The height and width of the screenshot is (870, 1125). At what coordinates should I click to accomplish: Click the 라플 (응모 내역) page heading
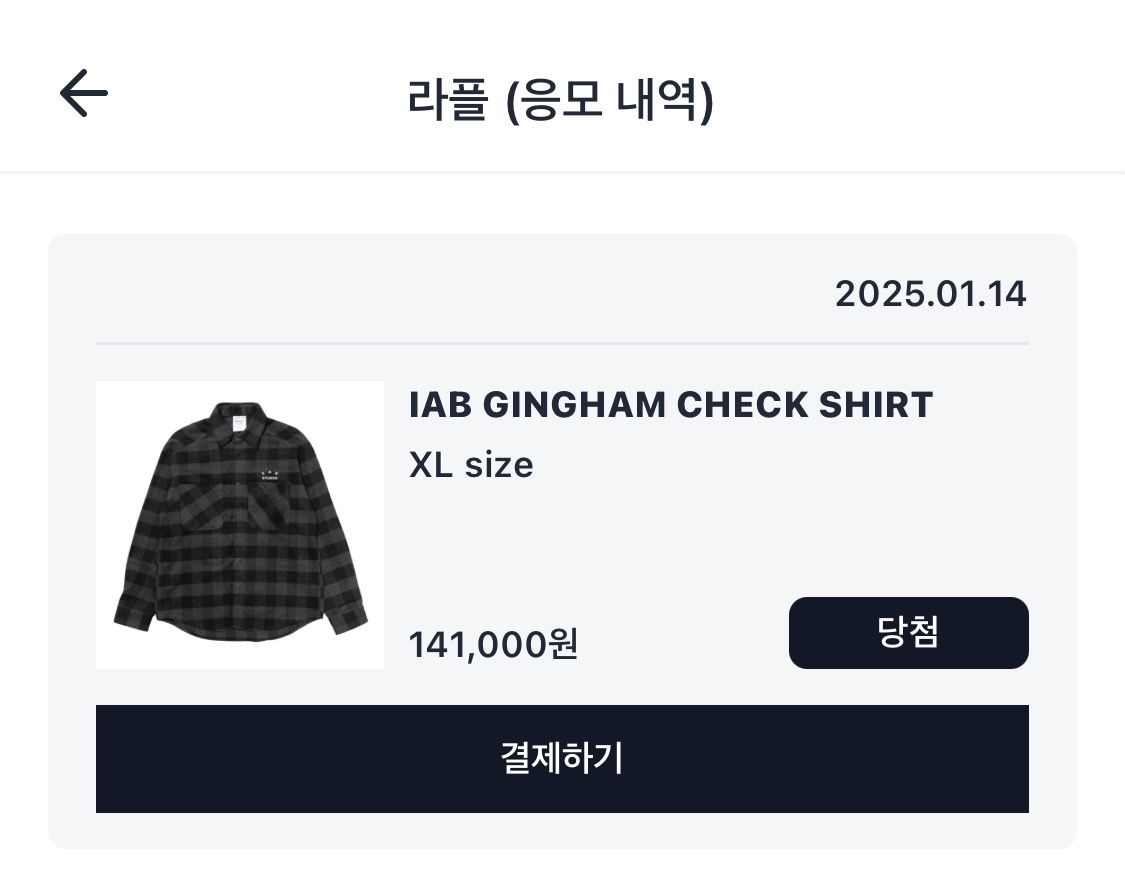pos(561,99)
